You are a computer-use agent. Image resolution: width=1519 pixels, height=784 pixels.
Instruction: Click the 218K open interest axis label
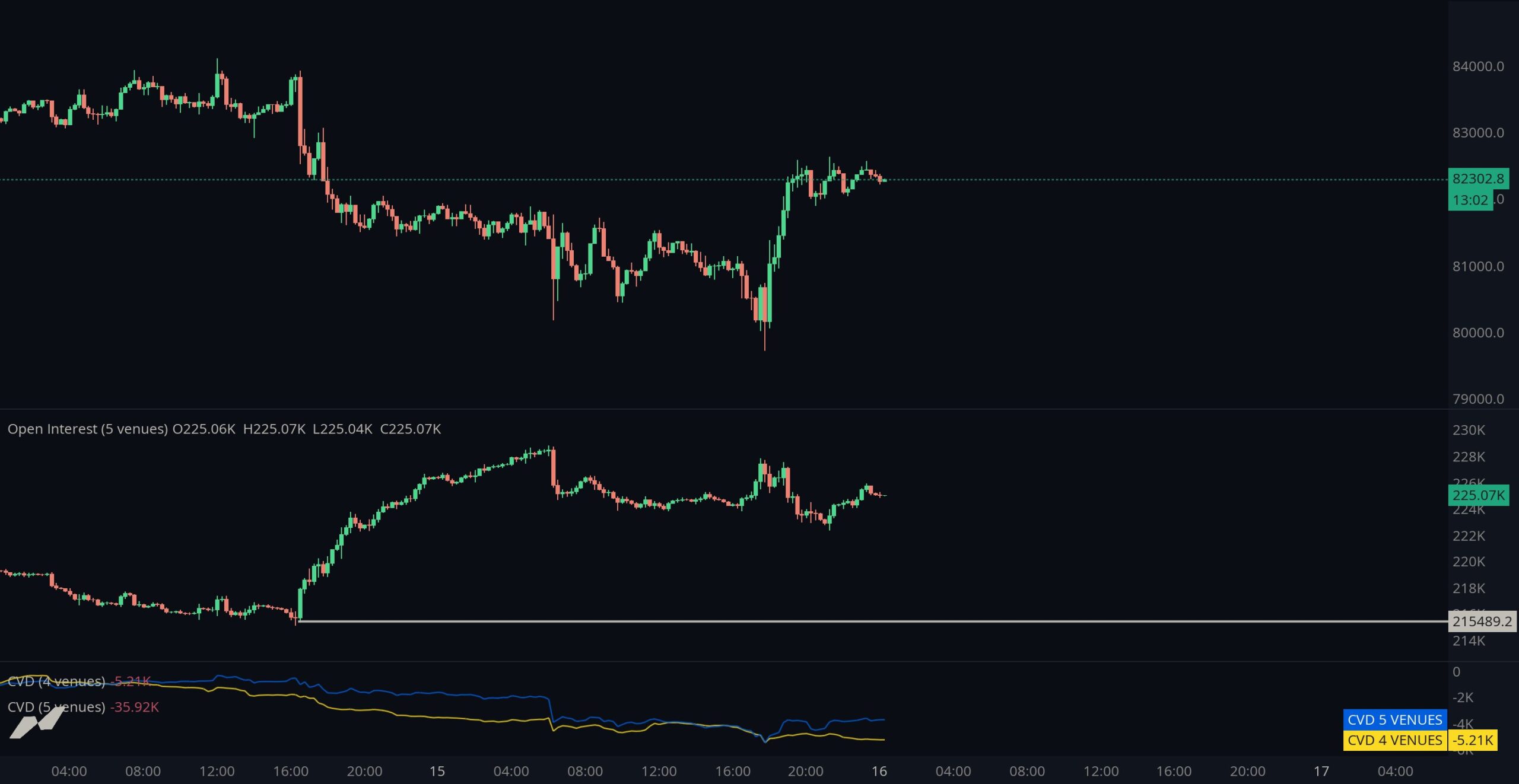1469,588
